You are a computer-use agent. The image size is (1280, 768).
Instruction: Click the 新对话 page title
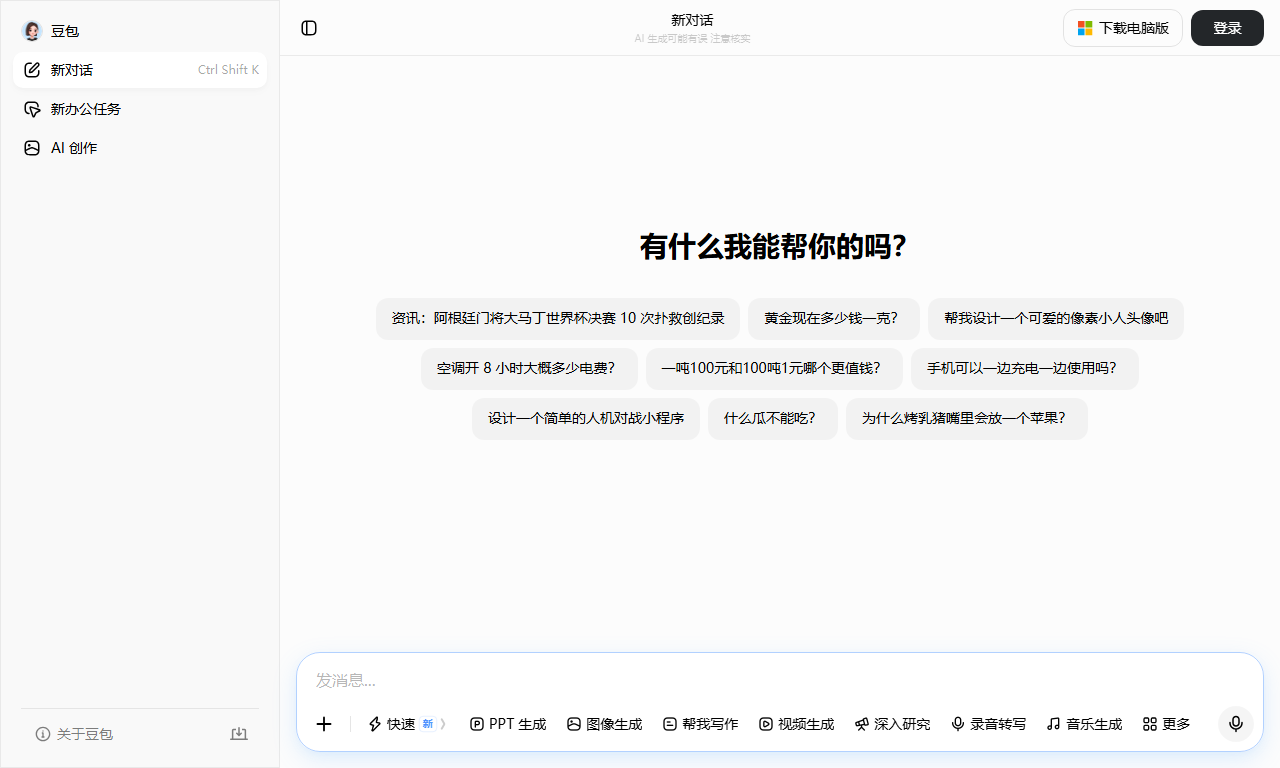pos(692,20)
